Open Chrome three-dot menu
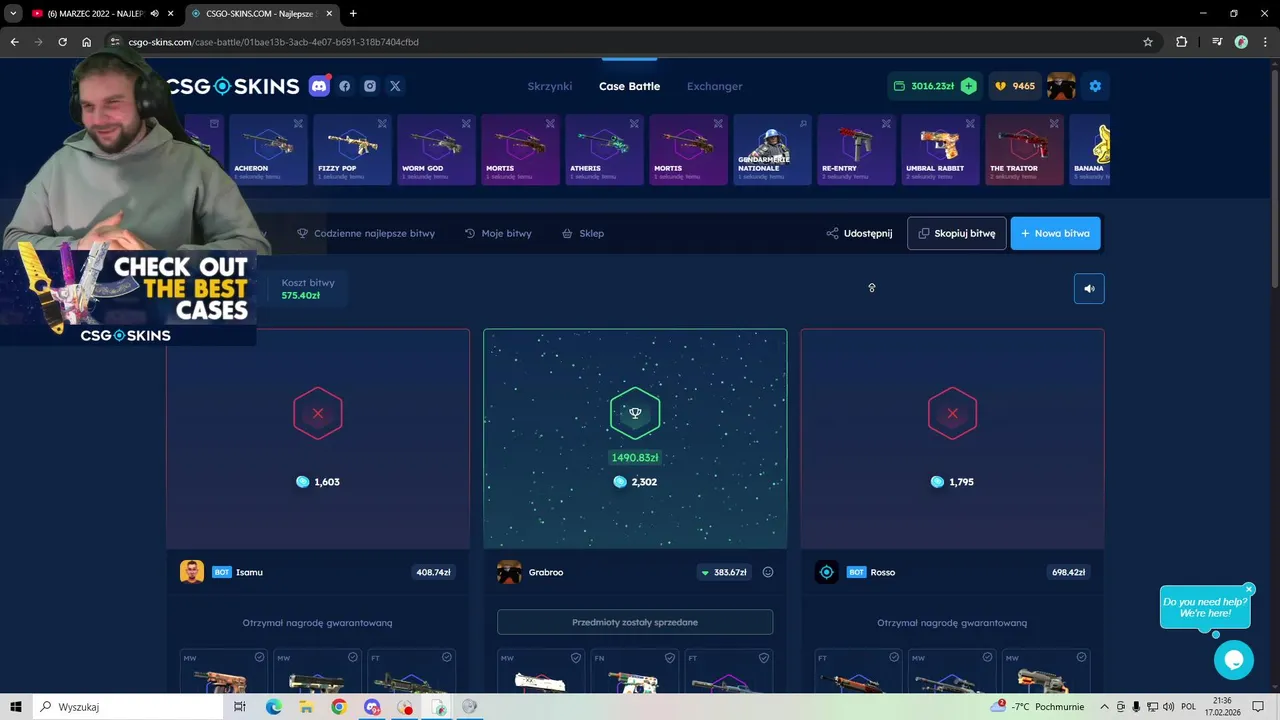 pos(1266,42)
